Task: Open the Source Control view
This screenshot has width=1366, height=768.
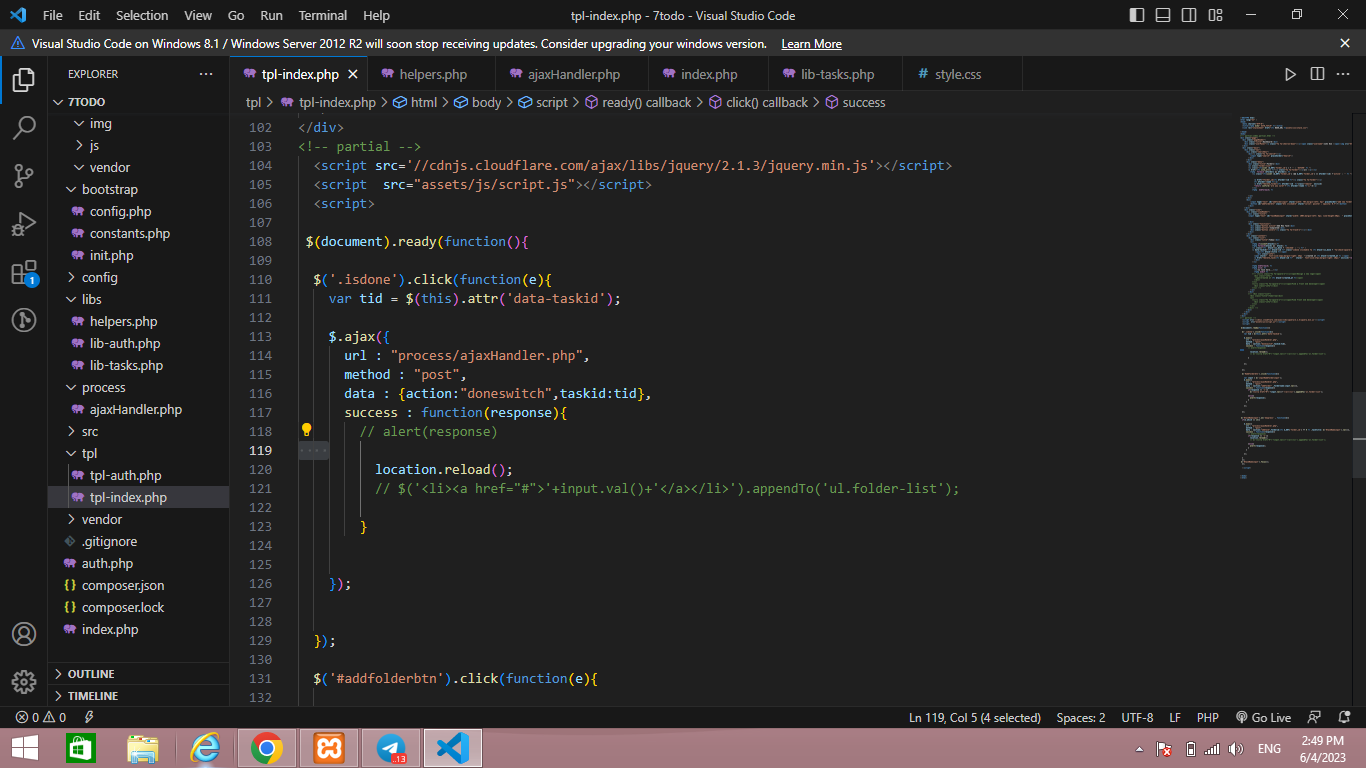Action: pos(24,177)
